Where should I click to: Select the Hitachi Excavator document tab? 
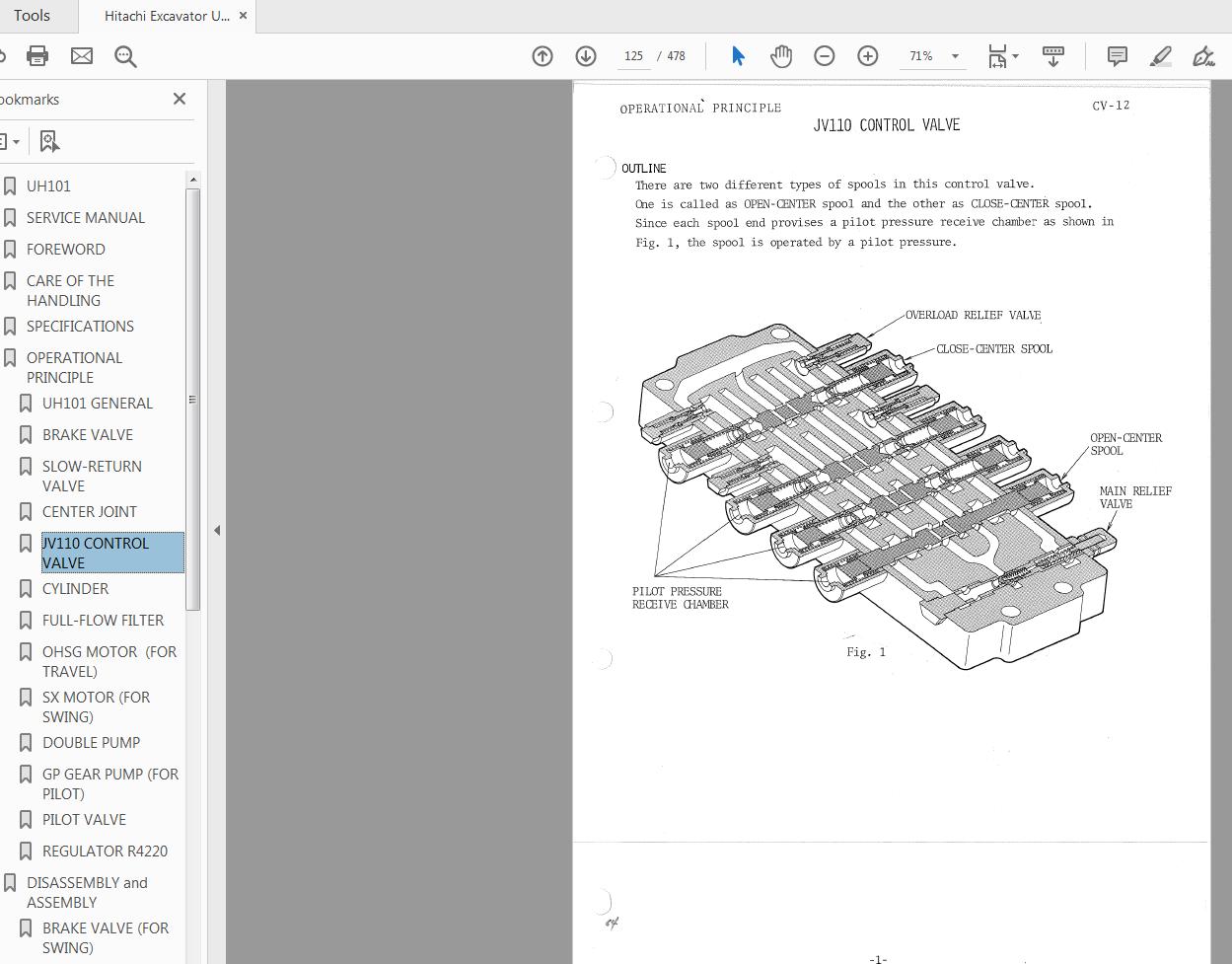click(163, 16)
